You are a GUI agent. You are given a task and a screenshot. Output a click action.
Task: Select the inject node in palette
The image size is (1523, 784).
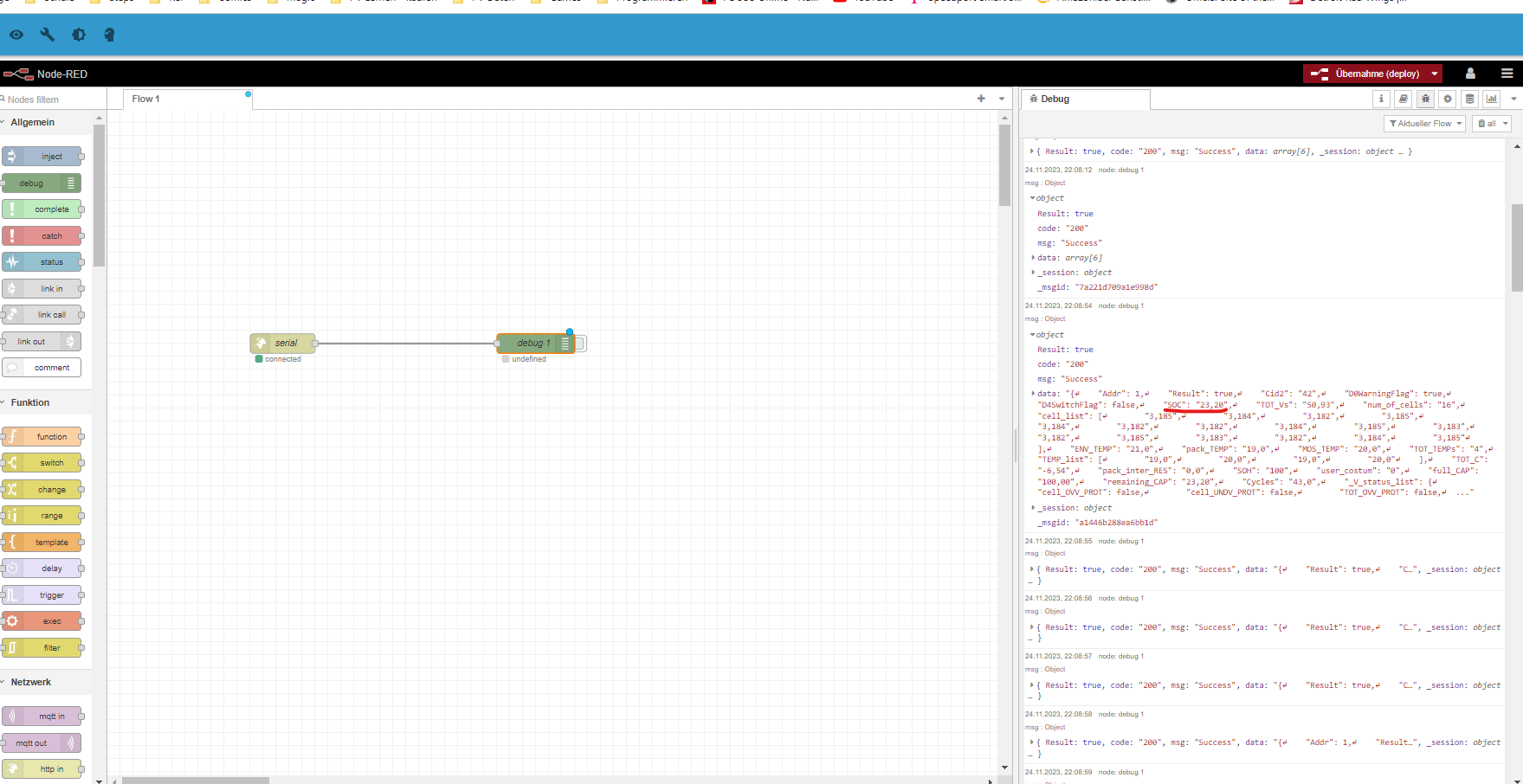tap(42, 157)
